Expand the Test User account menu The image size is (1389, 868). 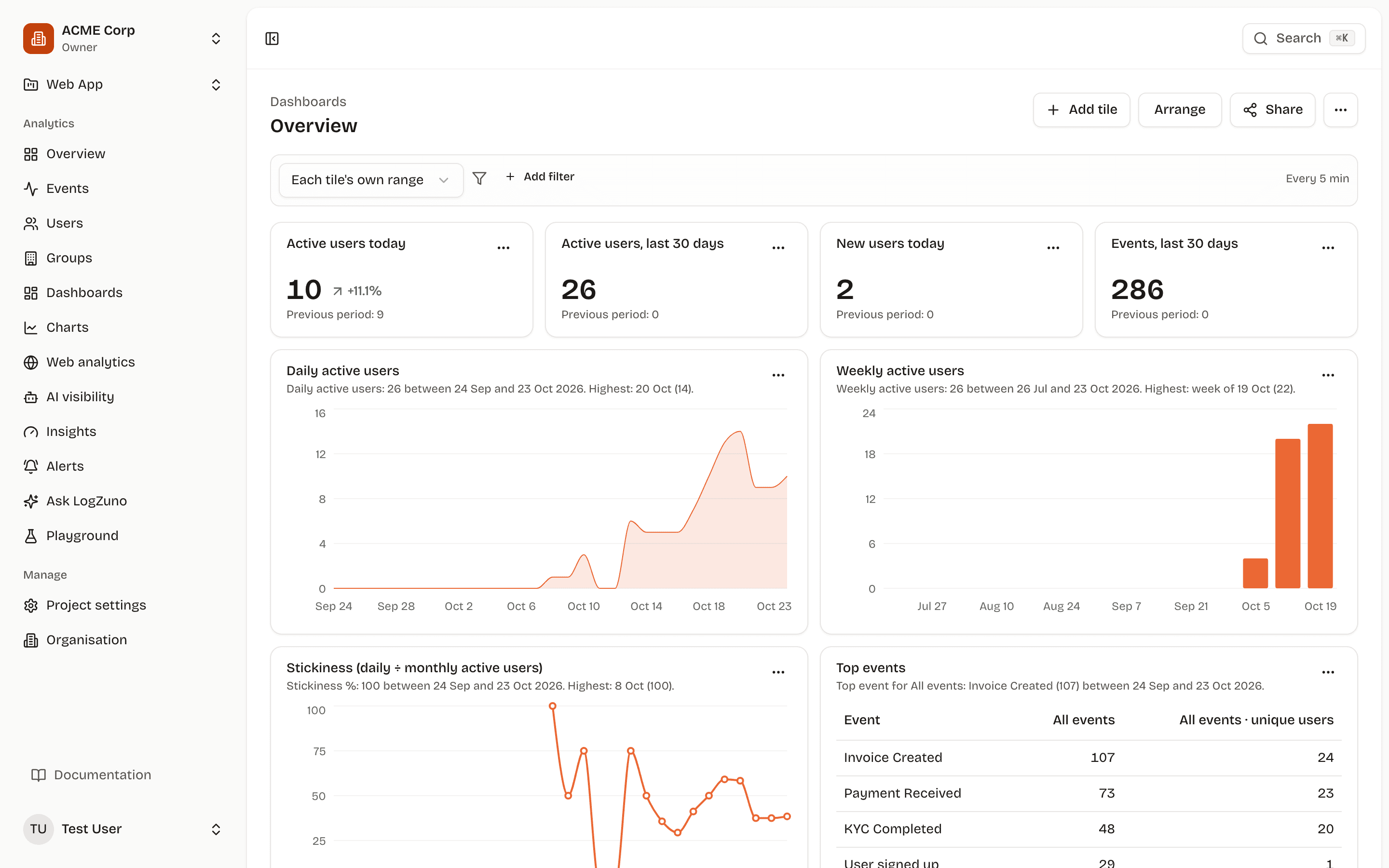[216, 829]
